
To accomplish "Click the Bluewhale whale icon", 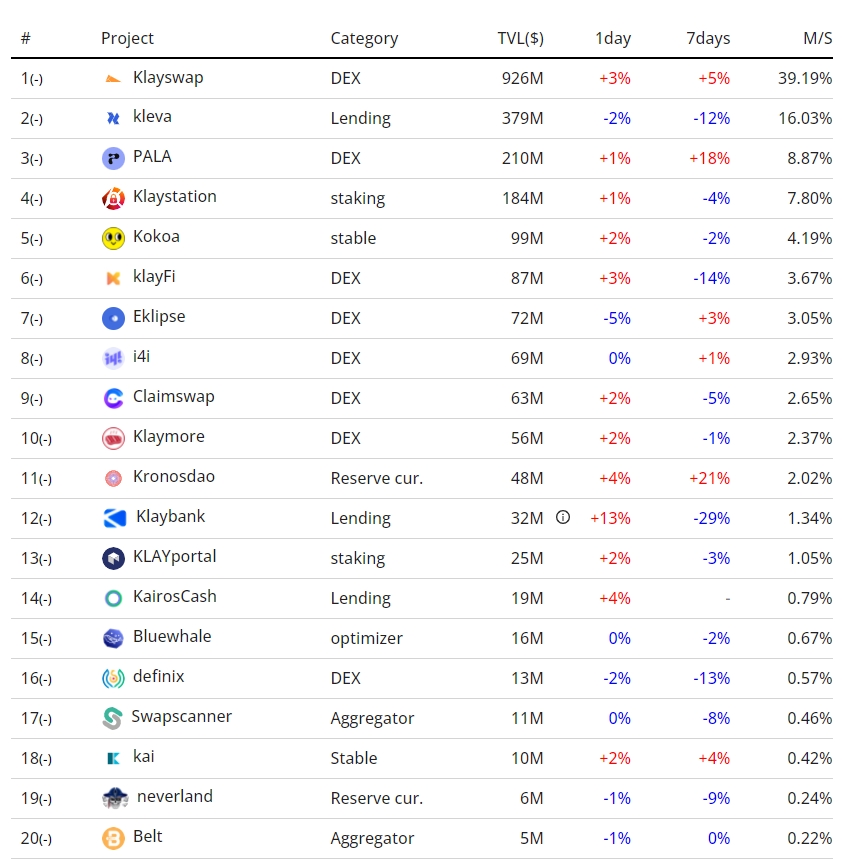I will tap(113, 638).
